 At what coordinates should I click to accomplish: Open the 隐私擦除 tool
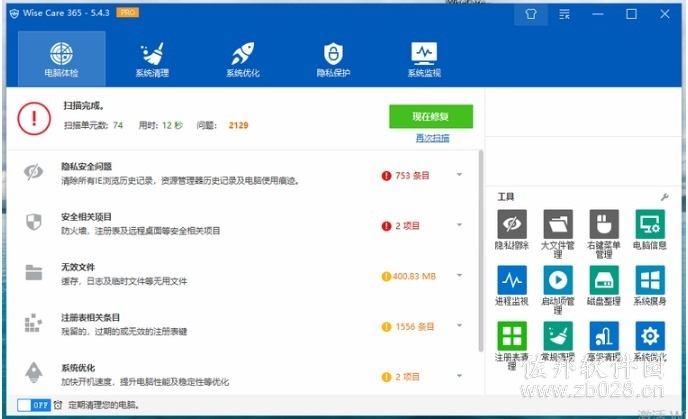tap(512, 229)
